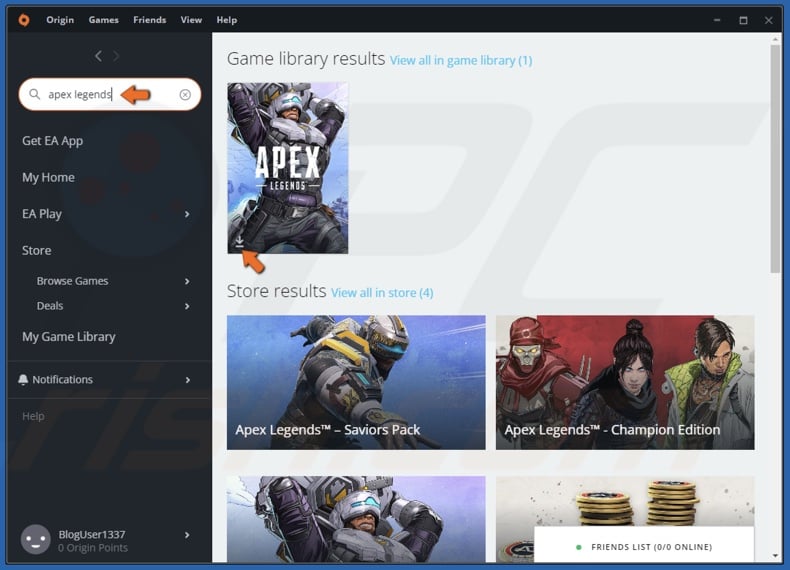The height and width of the screenshot is (570, 790).
Task: Open the Store section
Action: (36, 250)
